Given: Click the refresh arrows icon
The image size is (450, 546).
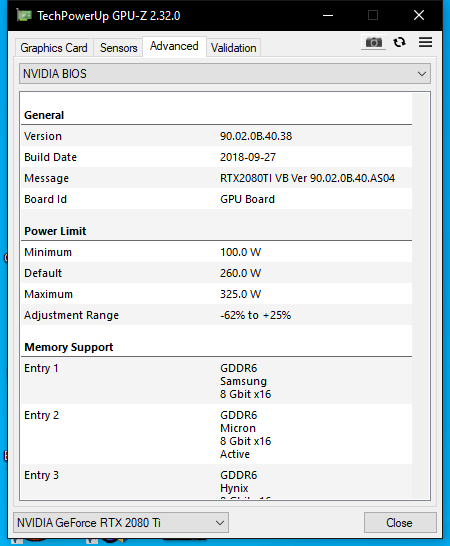Looking at the screenshot, I should [399, 42].
